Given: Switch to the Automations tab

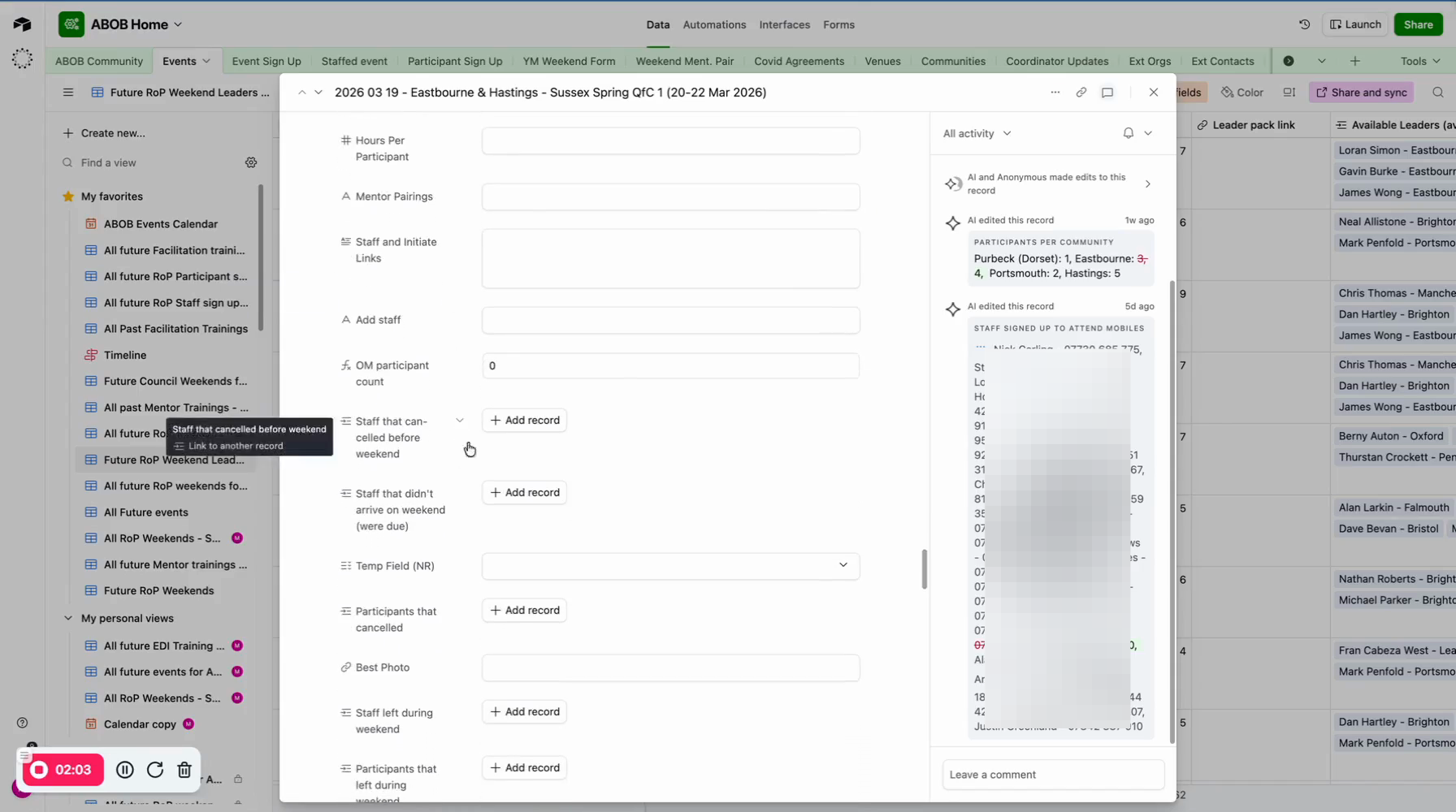Looking at the screenshot, I should [x=713, y=24].
